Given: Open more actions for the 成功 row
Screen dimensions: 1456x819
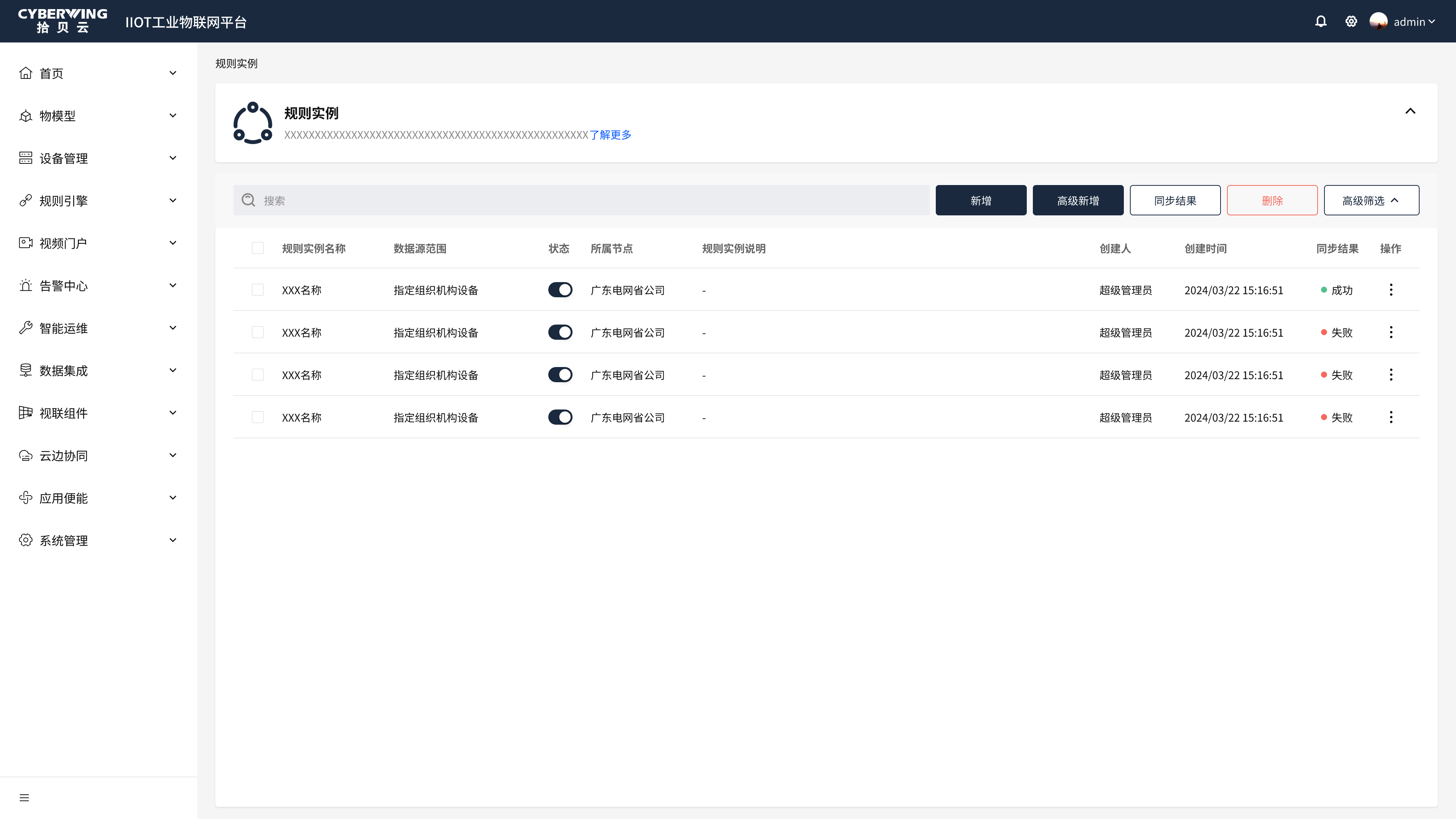Looking at the screenshot, I should tap(1391, 290).
